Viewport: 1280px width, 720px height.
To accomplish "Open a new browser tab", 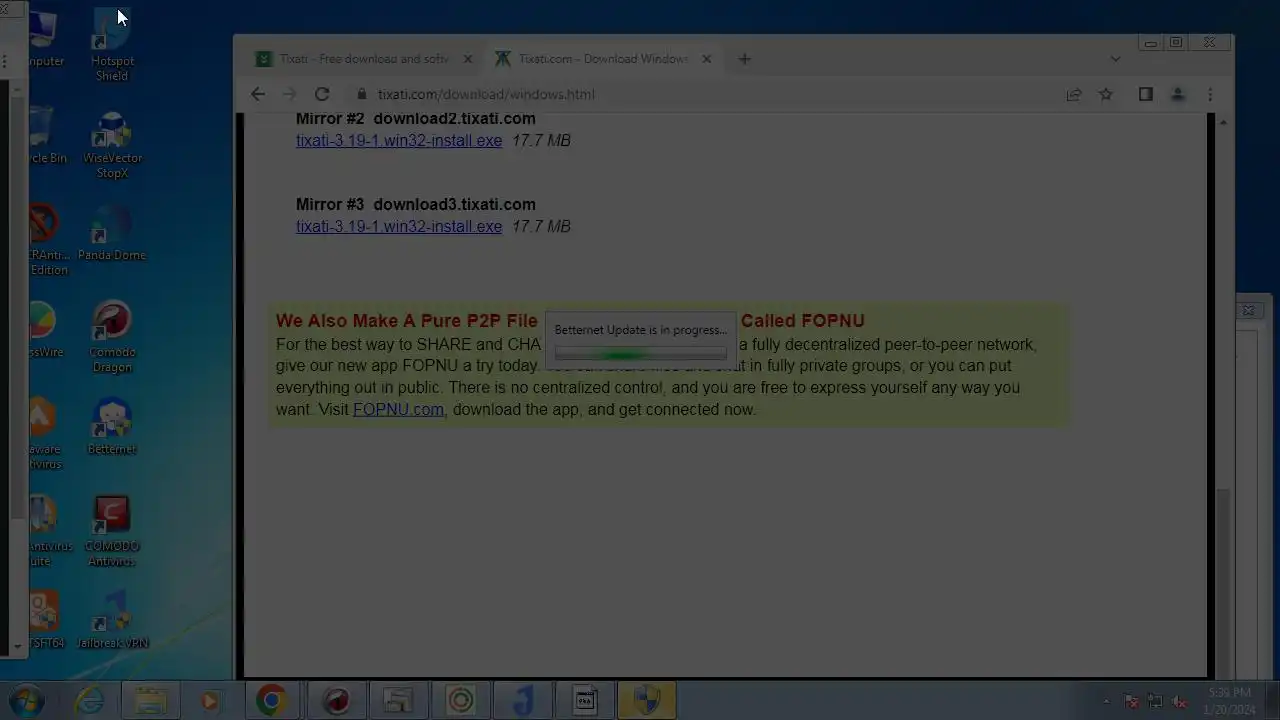I will point(744,59).
